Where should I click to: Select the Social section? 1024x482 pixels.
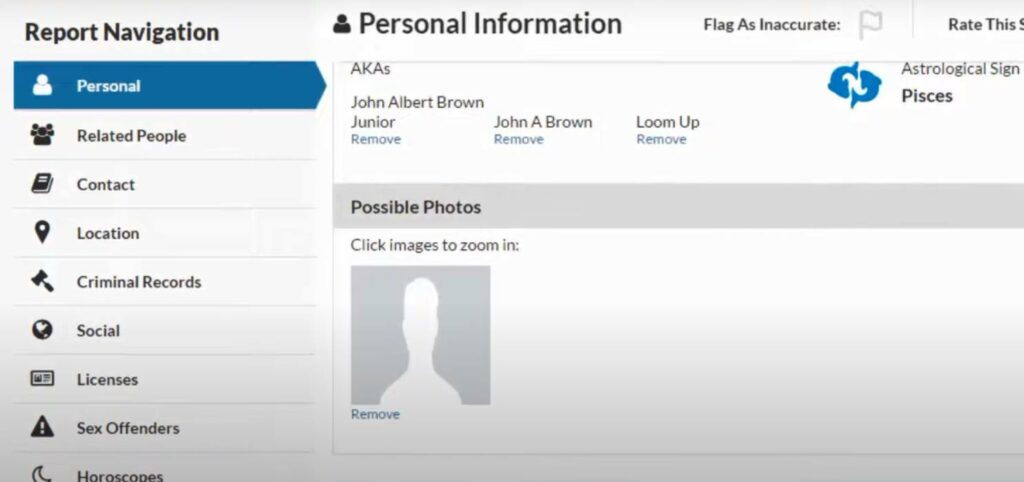coord(164,330)
